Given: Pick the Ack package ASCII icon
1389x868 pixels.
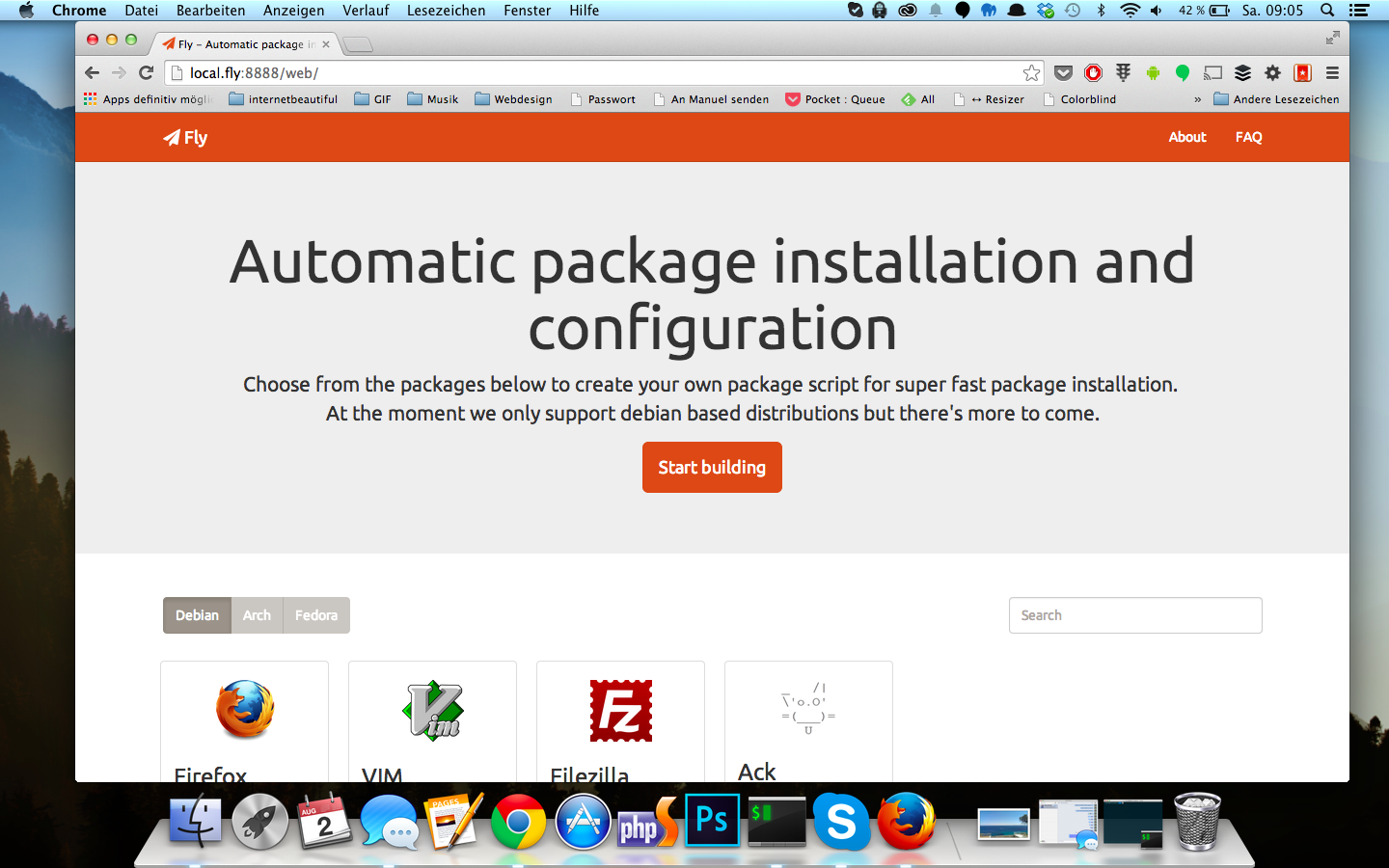Looking at the screenshot, I should 808,709.
